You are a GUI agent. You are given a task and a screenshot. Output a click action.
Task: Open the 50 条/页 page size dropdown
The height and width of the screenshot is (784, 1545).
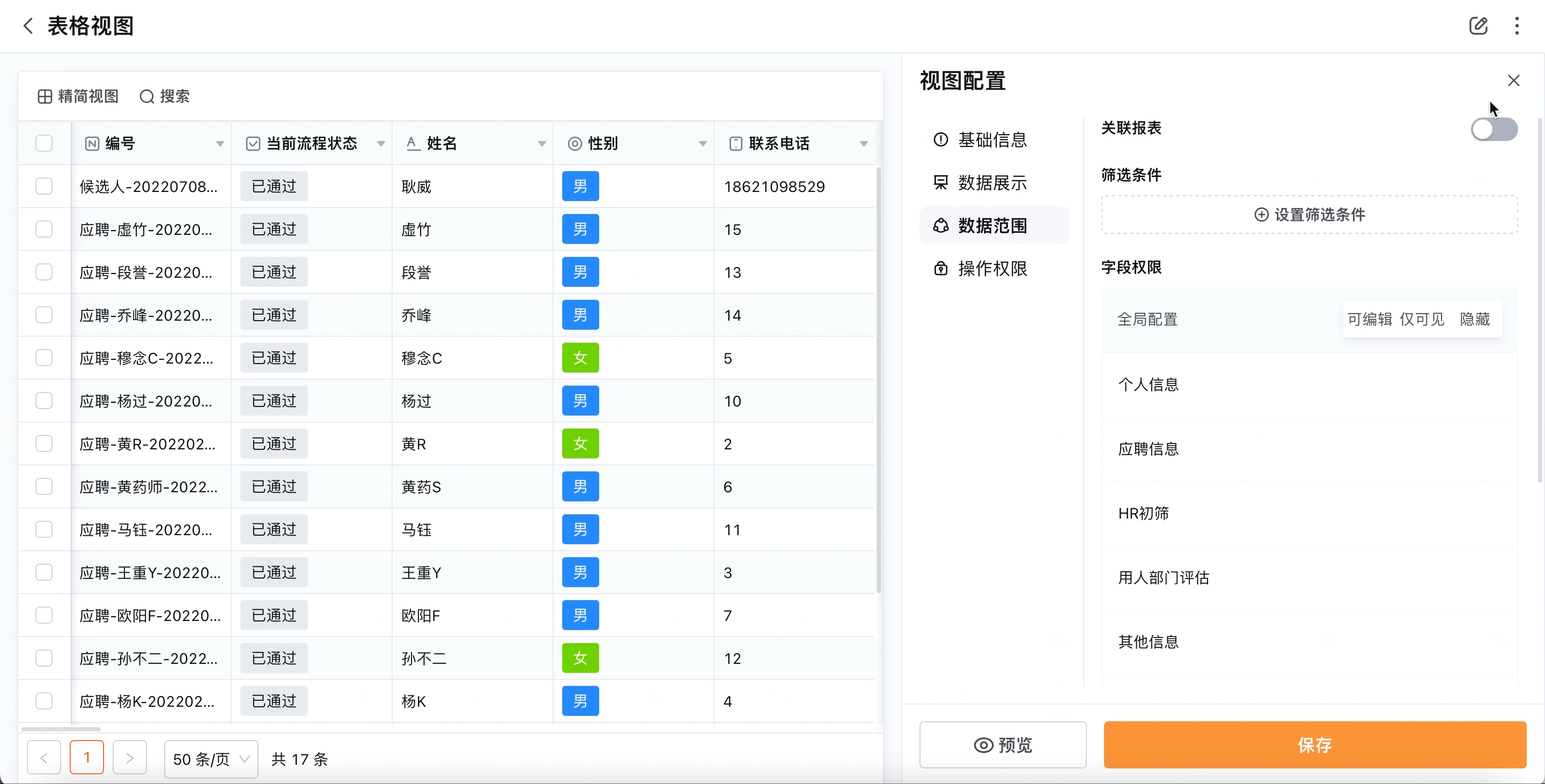coord(211,759)
